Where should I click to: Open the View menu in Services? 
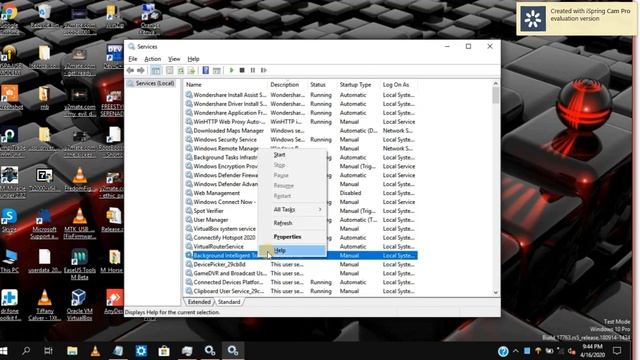(x=174, y=59)
